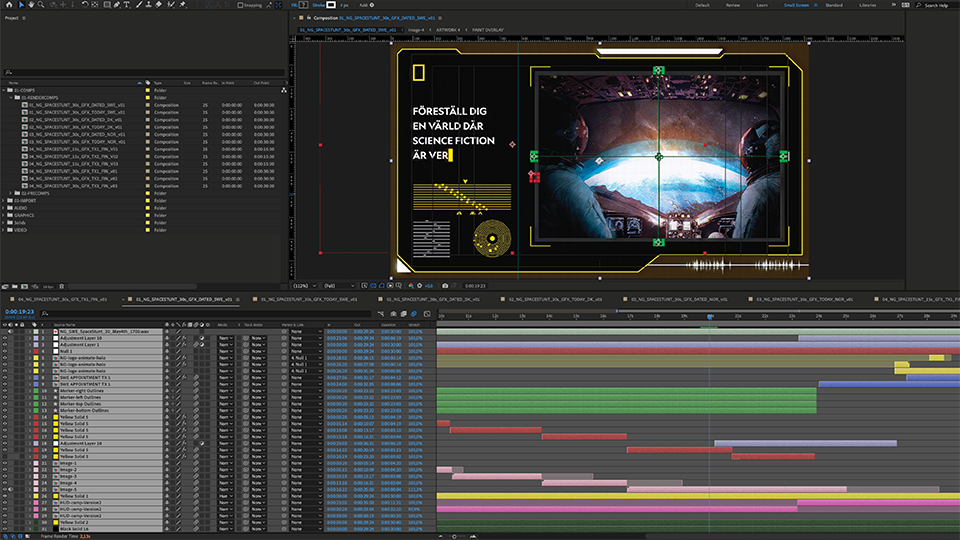Toggle visibility of first SWE APPOINTMENT TX 1 layer

[x=5, y=378]
